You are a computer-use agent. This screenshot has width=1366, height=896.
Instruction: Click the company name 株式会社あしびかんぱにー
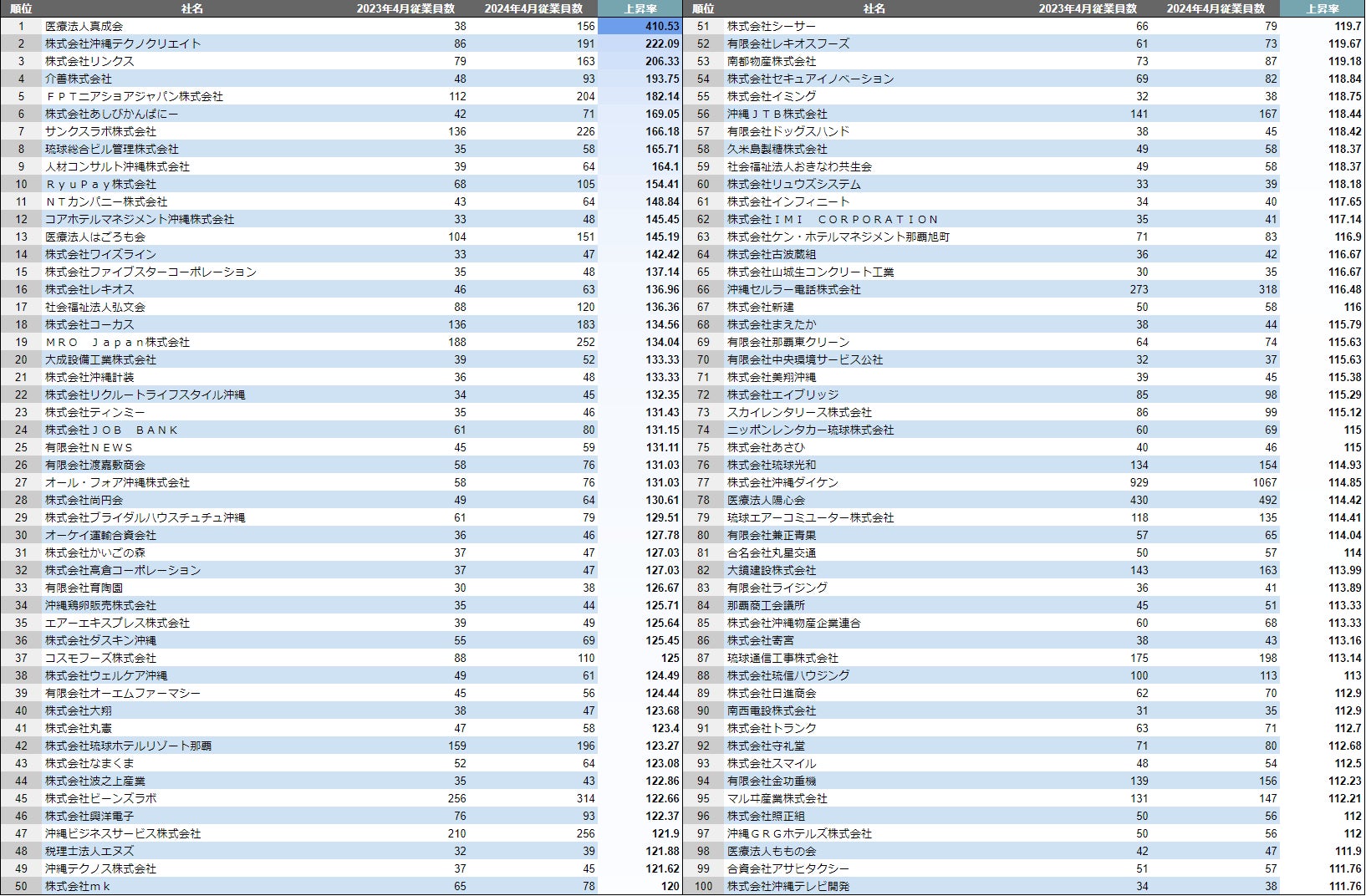112,114
